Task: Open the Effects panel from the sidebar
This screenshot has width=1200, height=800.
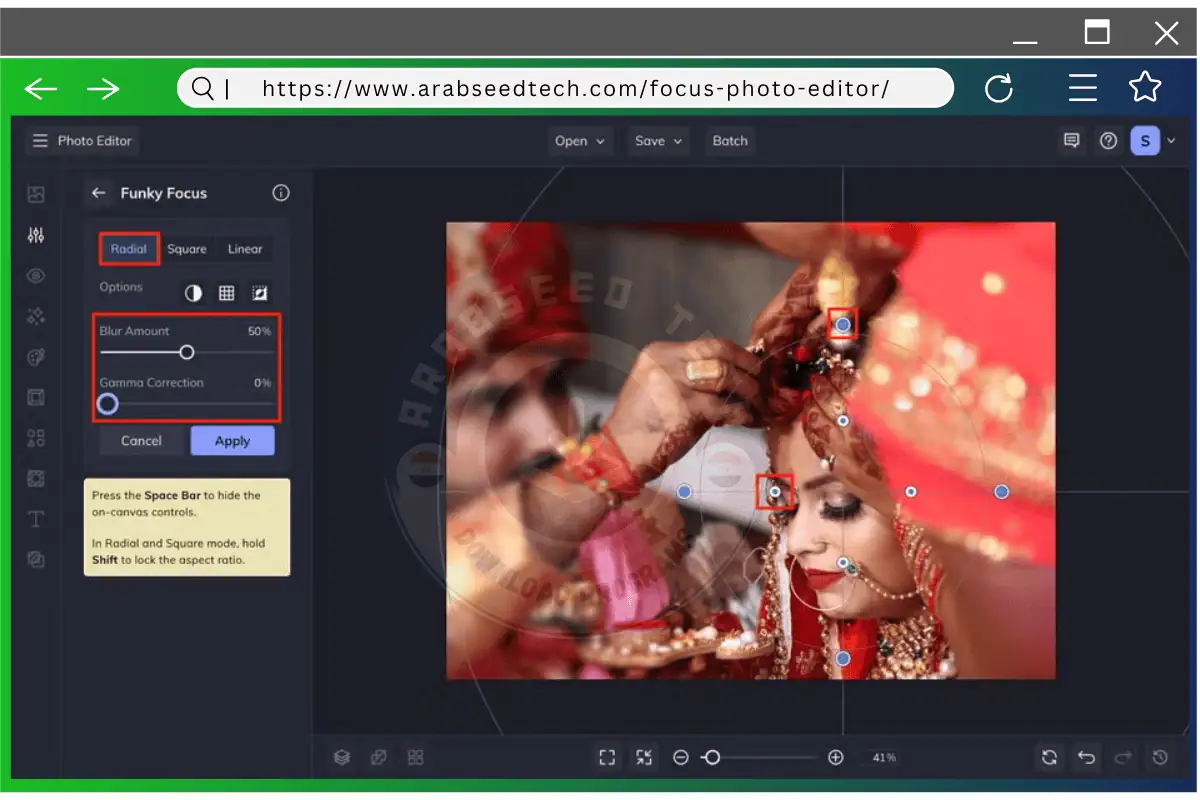Action: click(x=36, y=316)
